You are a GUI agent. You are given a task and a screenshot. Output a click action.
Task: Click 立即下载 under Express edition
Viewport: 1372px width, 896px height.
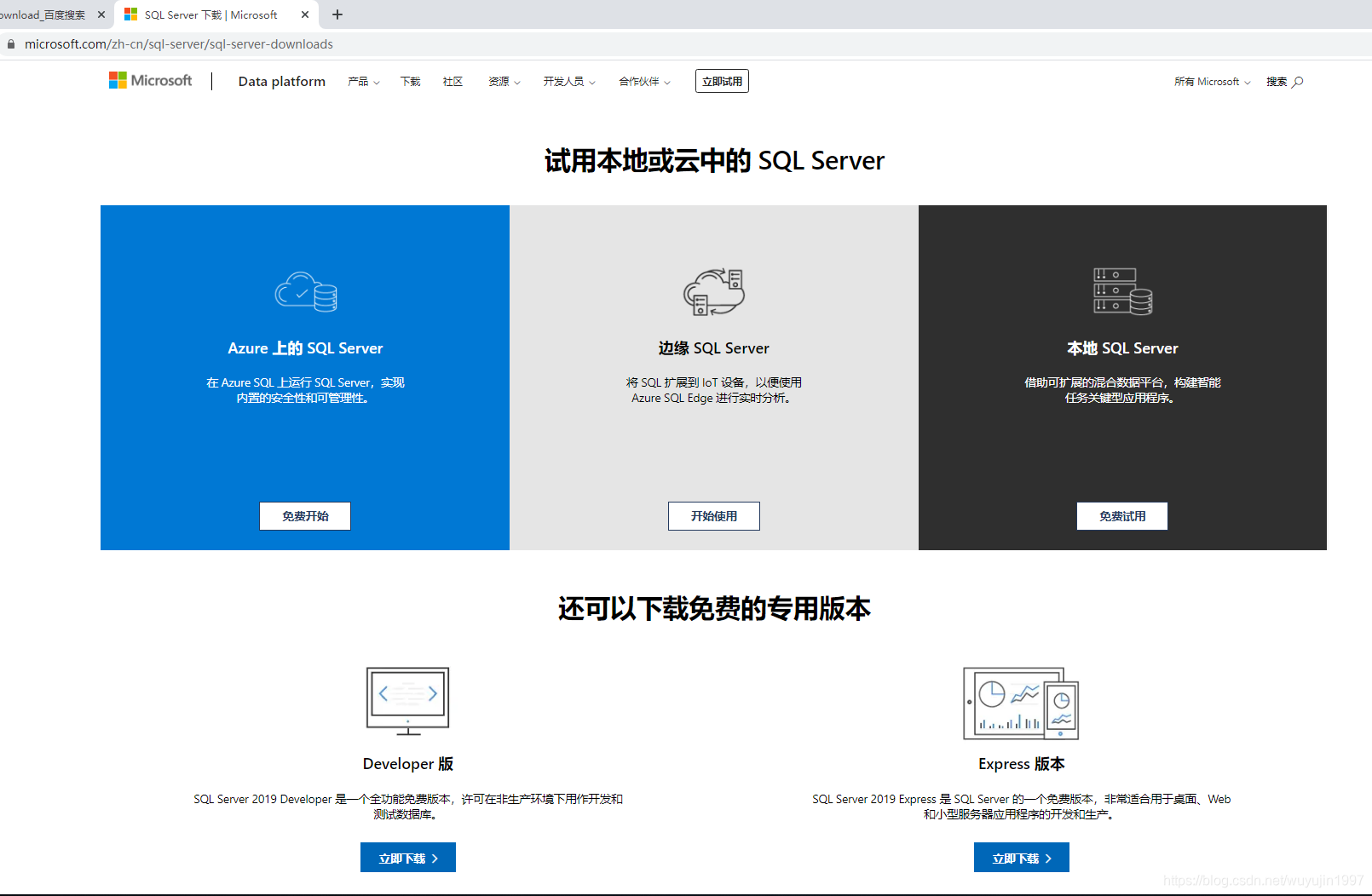[x=1022, y=858]
